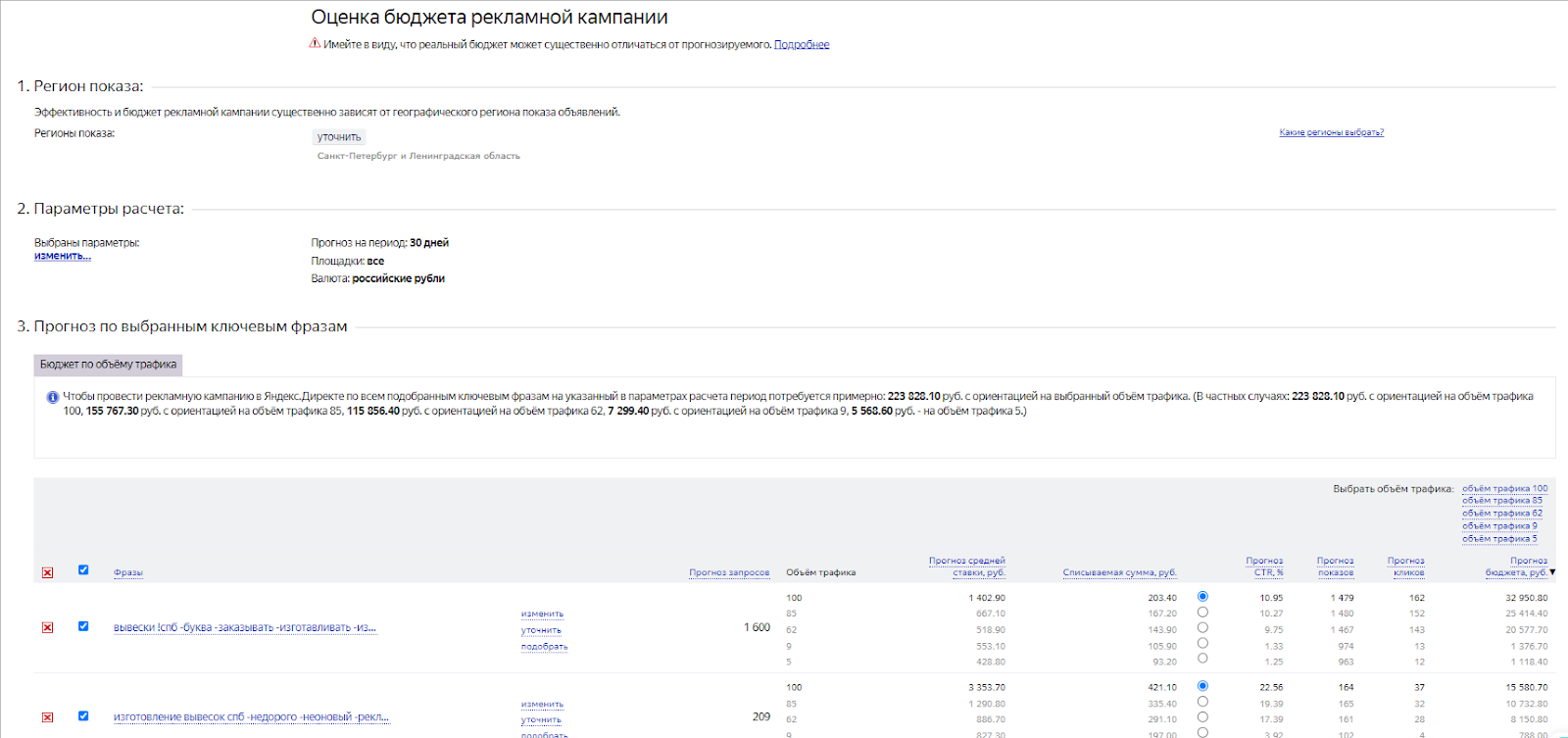Toggle the select-all checkbox in the header row
Viewport: 1568px width, 738px height.
click(x=83, y=569)
